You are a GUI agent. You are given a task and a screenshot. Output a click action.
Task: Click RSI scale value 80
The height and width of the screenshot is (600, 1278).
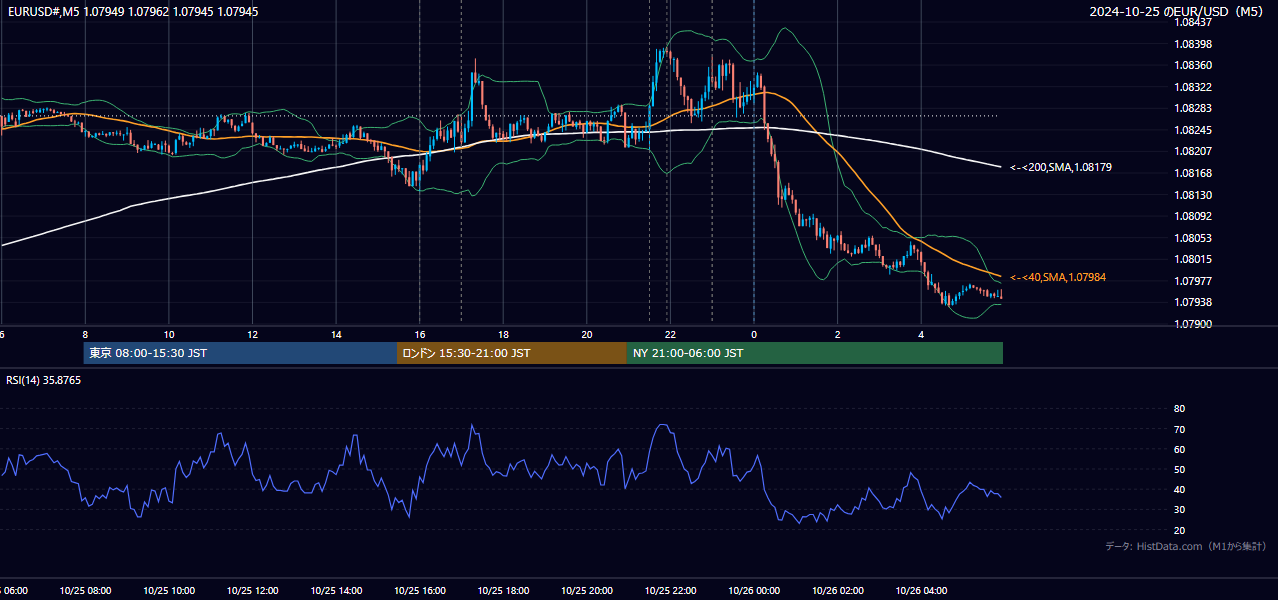(x=1179, y=409)
